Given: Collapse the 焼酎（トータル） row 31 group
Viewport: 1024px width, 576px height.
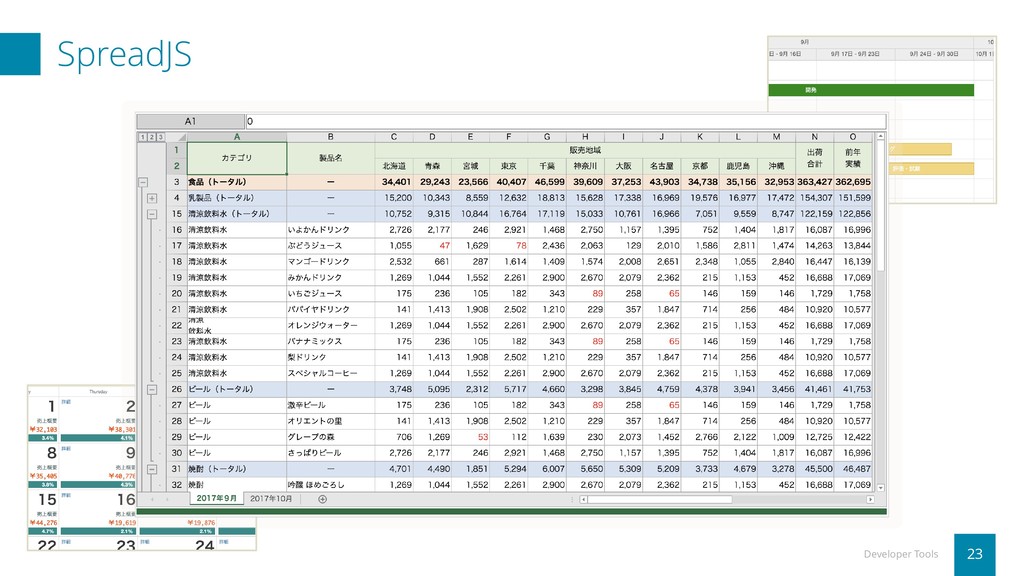Looking at the screenshot, I should pyautogui.click(x=152, y=469).
